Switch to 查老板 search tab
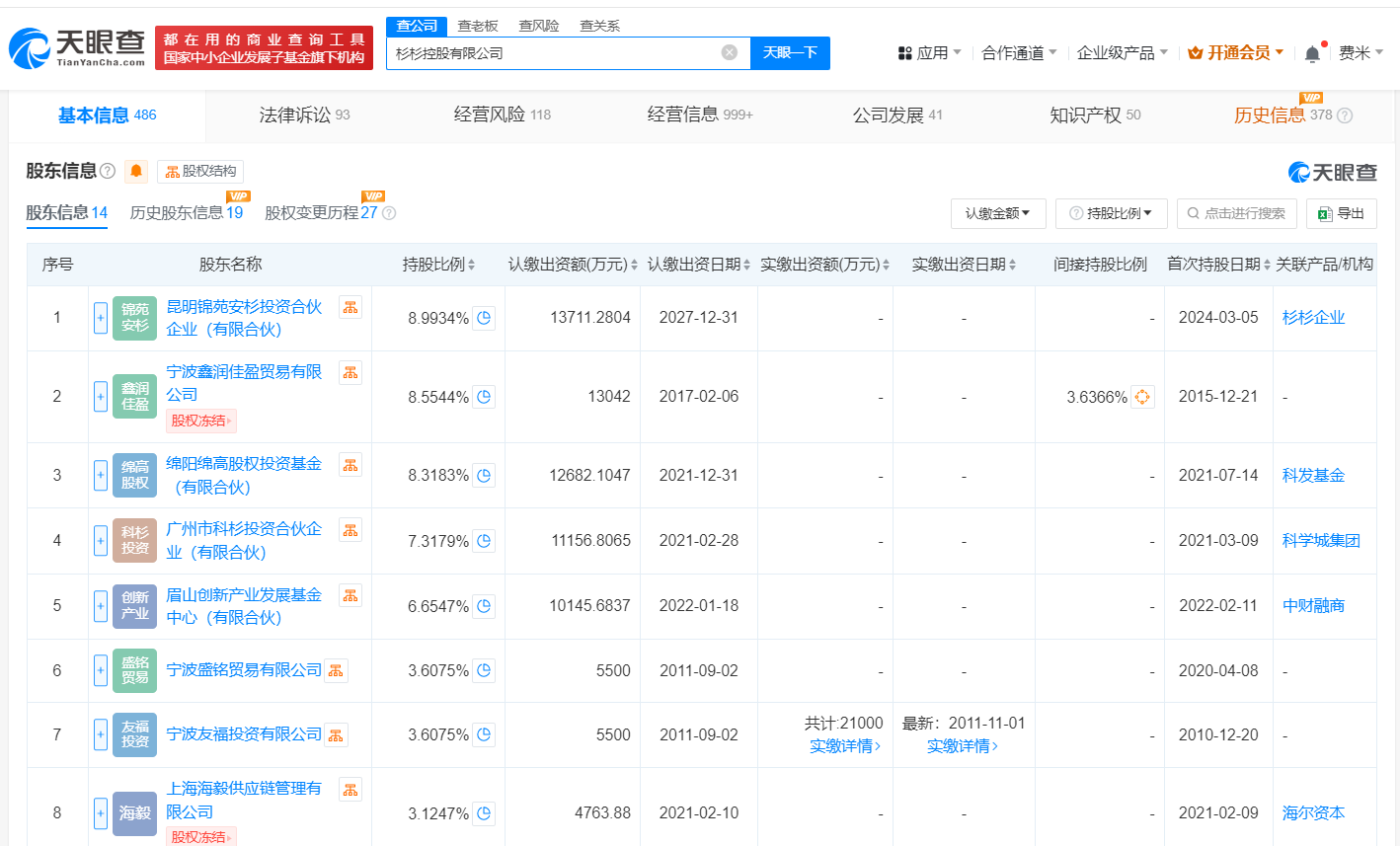Viewport: 1400px width, 846px height. click(x=478, y=26)
